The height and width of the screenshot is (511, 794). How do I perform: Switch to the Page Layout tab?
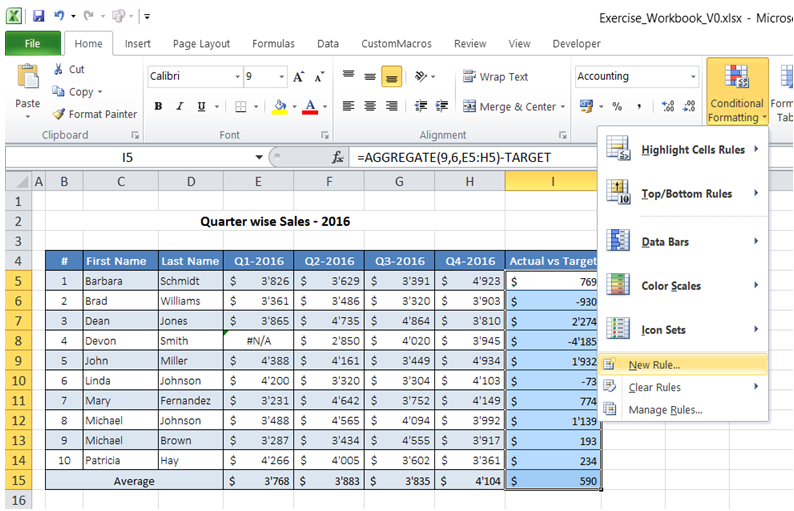201,44
